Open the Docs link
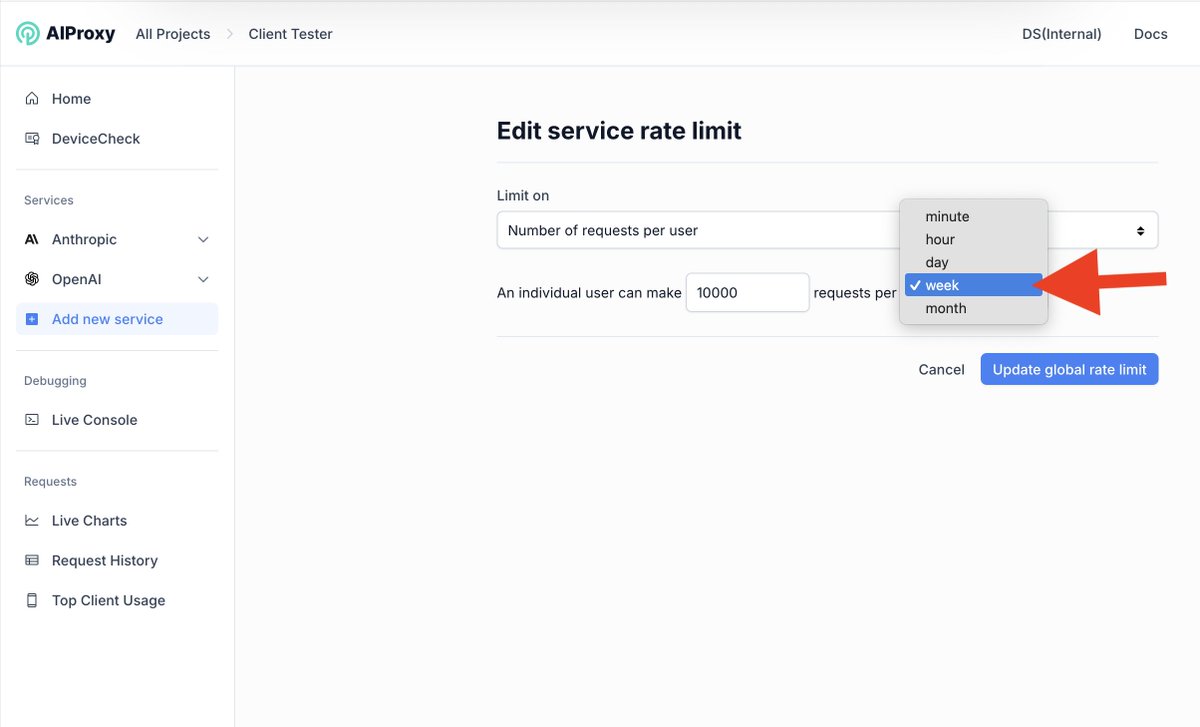1200x727 pixels. pos(1151,34)
